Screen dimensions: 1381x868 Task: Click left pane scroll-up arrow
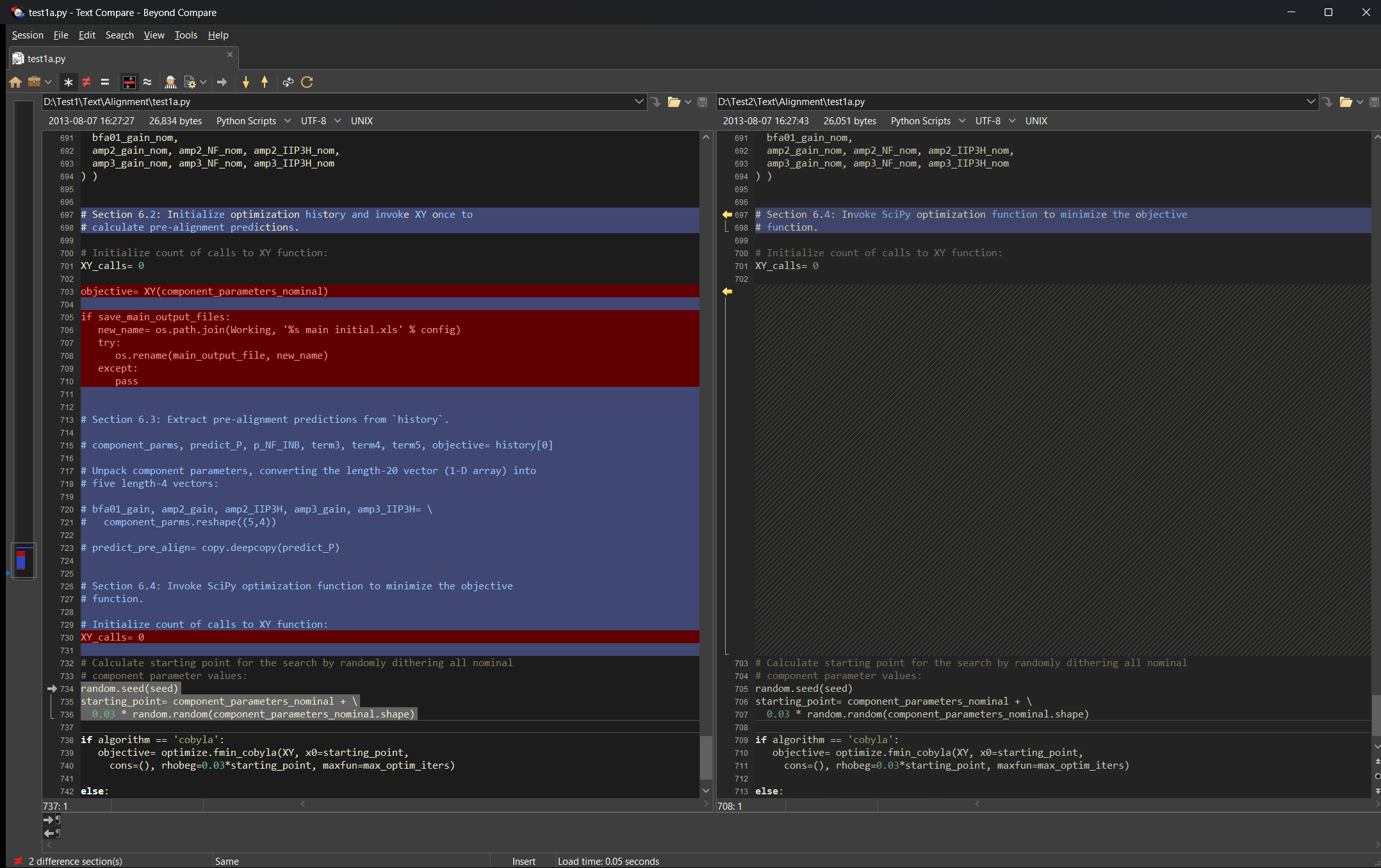click(x=706, y=136)
